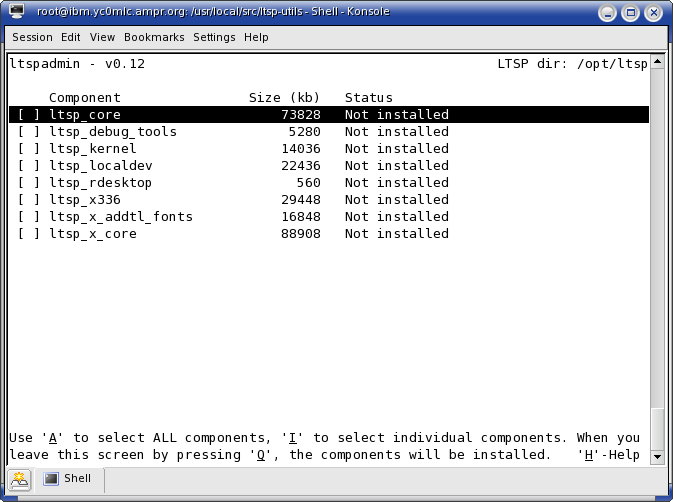This screenshot has width=673, height=502.
Task: Toggle the ltsp_x336 checkbox
Action: point(29,200)
